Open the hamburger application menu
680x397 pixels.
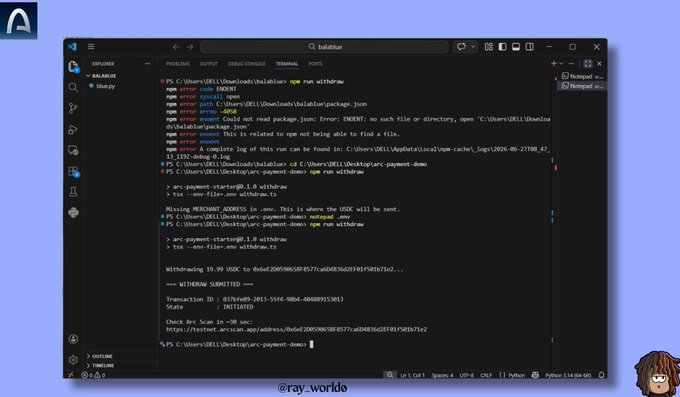pyautogui.click(x=91, y=46)
